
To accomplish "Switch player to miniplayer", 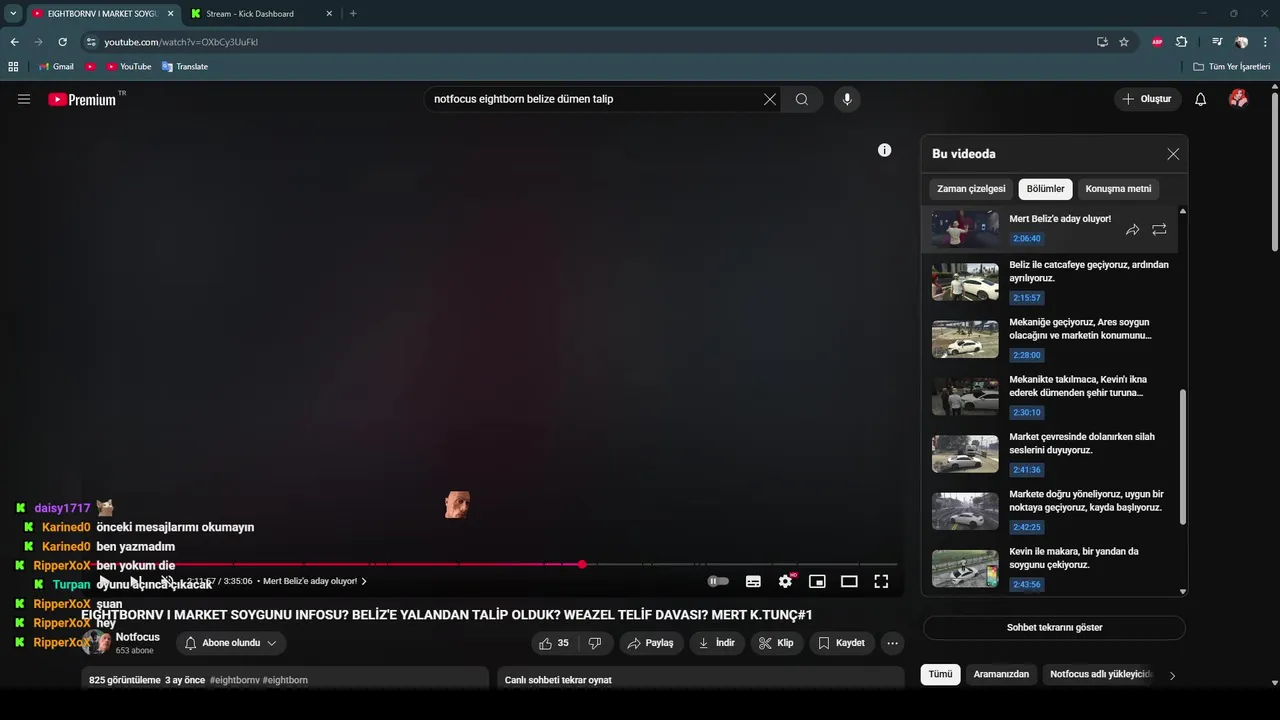I will coord(817,581).
